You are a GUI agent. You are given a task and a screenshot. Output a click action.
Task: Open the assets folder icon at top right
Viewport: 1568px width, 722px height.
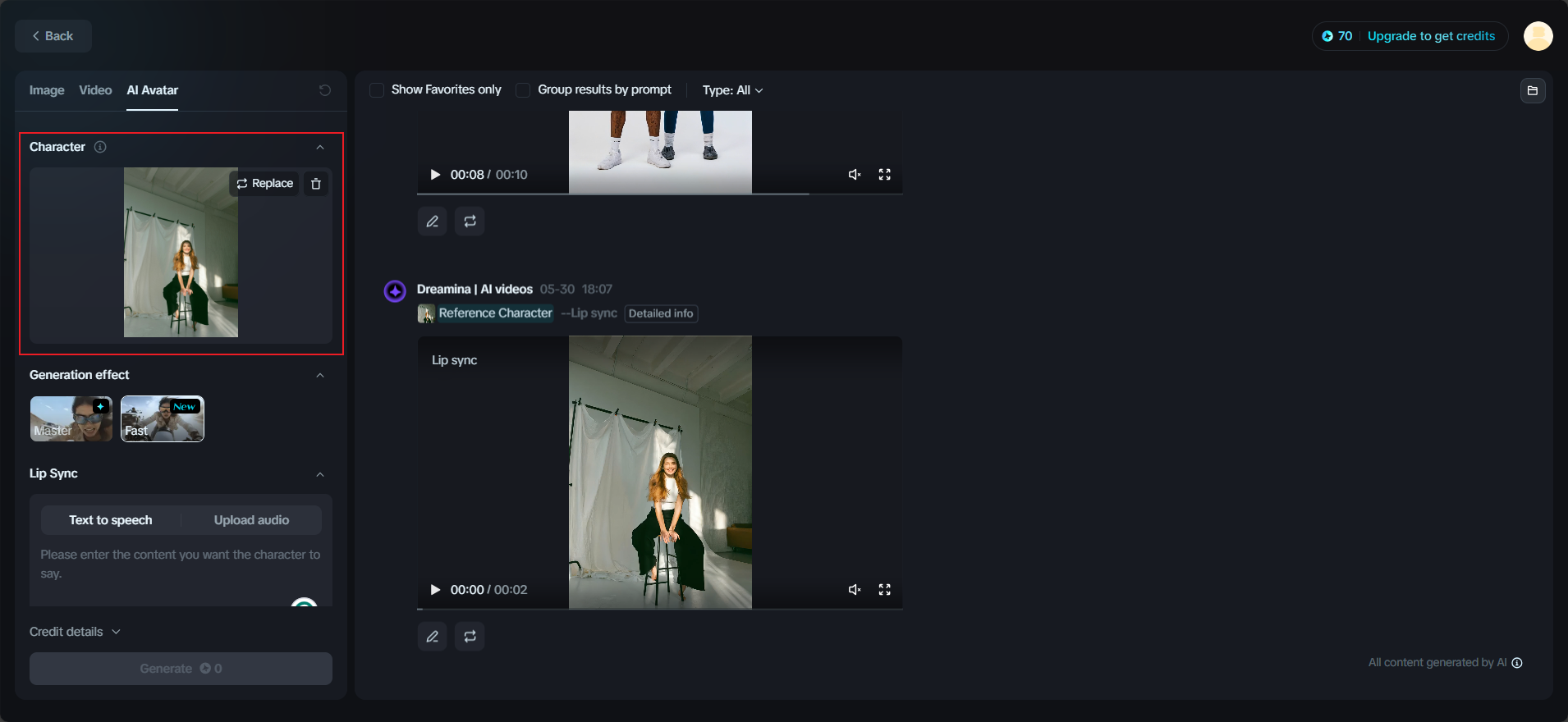[1533, 90]
